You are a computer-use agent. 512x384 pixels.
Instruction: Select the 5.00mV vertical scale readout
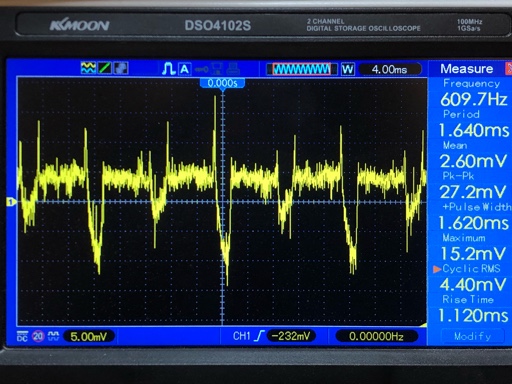point(89,336)
